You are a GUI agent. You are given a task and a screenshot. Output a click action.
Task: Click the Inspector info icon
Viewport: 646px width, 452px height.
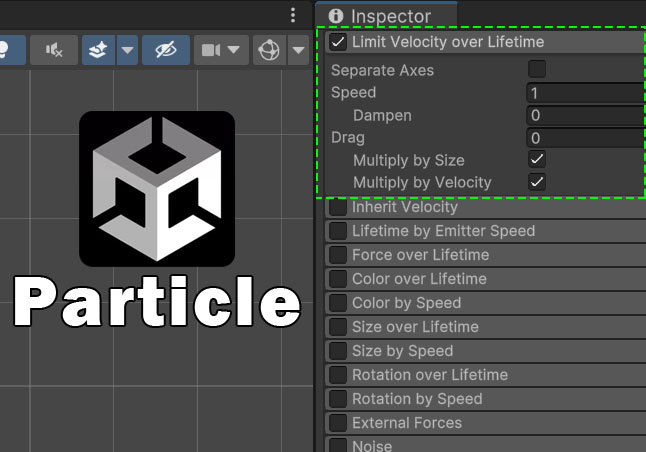point(336,16)
